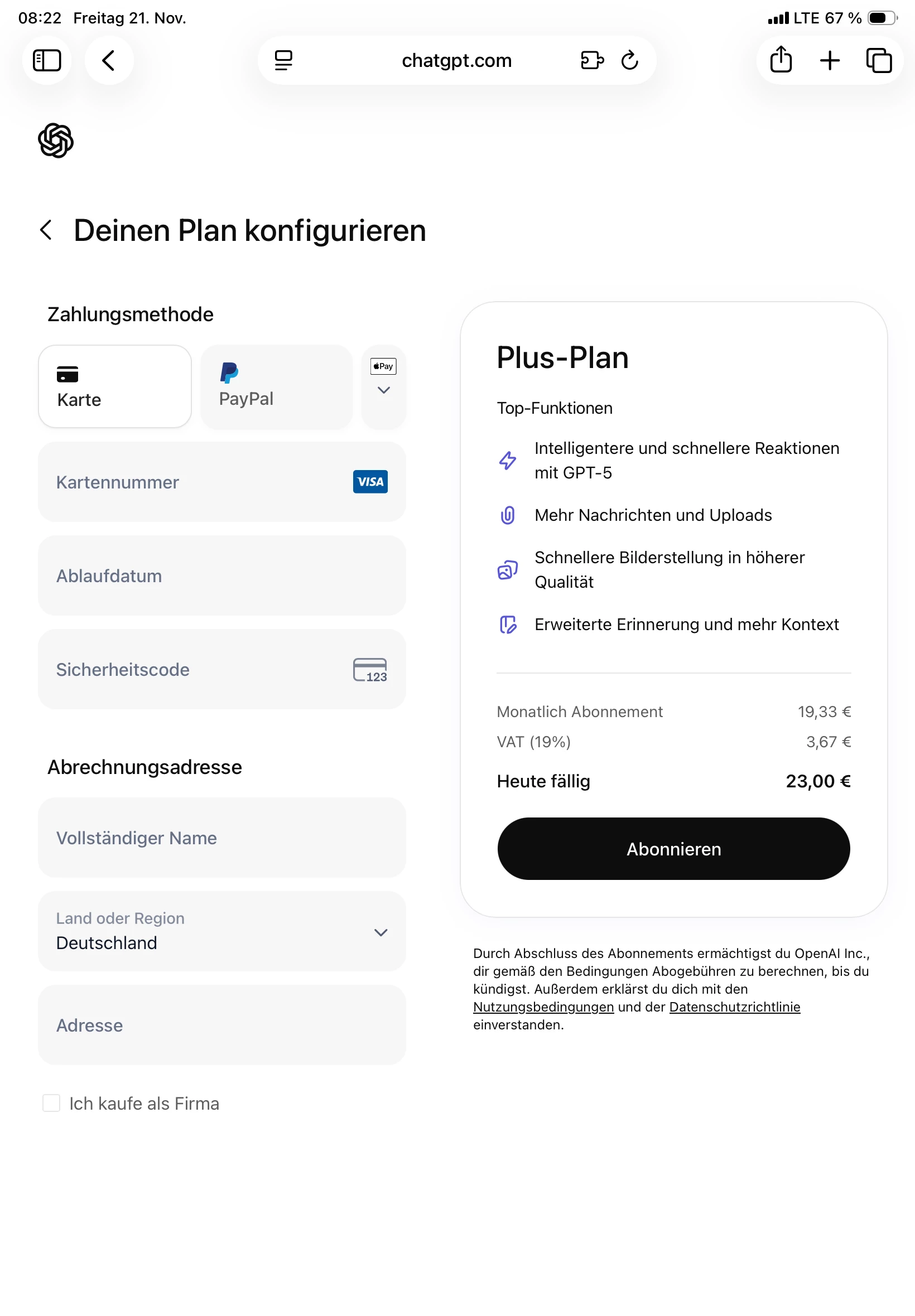Open the Safari sidebar panel
This screenshot has width=915, height=1316.
(x=47, y=60)
